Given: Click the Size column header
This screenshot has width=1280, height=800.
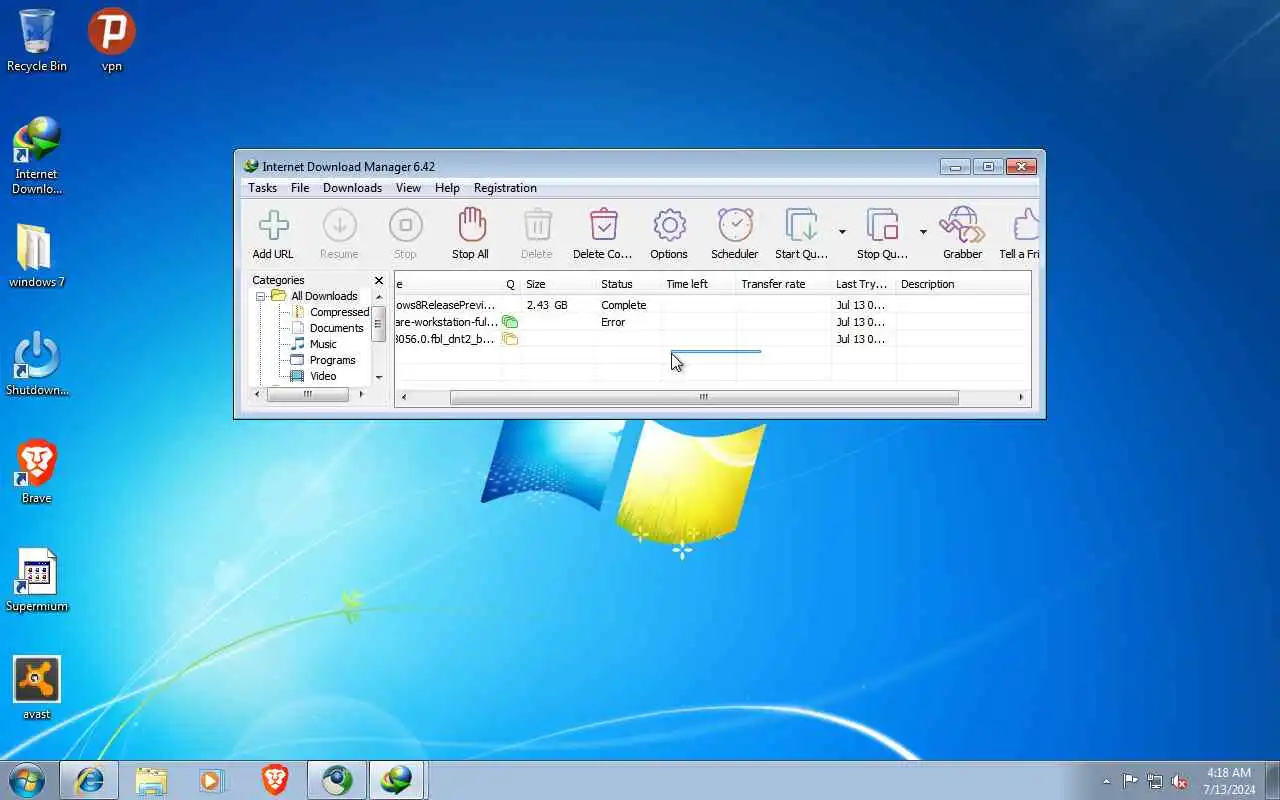Looking at the screenshot, I should pos(558,284).
